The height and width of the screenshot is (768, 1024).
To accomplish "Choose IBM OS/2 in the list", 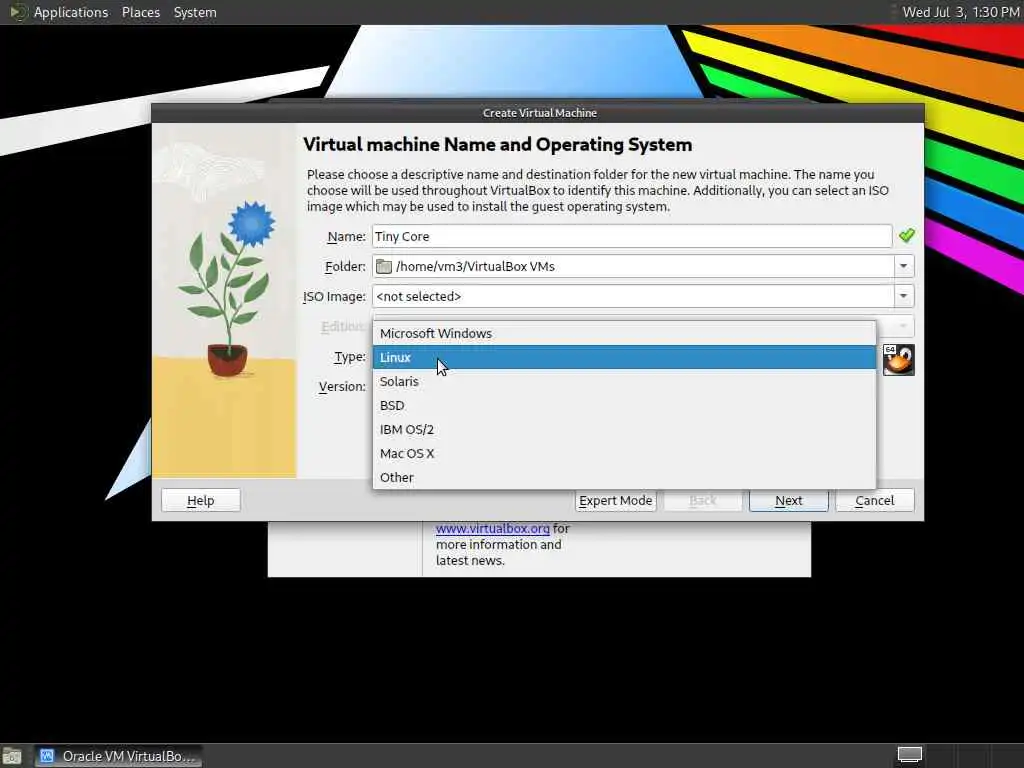I will tap(624, 430).
